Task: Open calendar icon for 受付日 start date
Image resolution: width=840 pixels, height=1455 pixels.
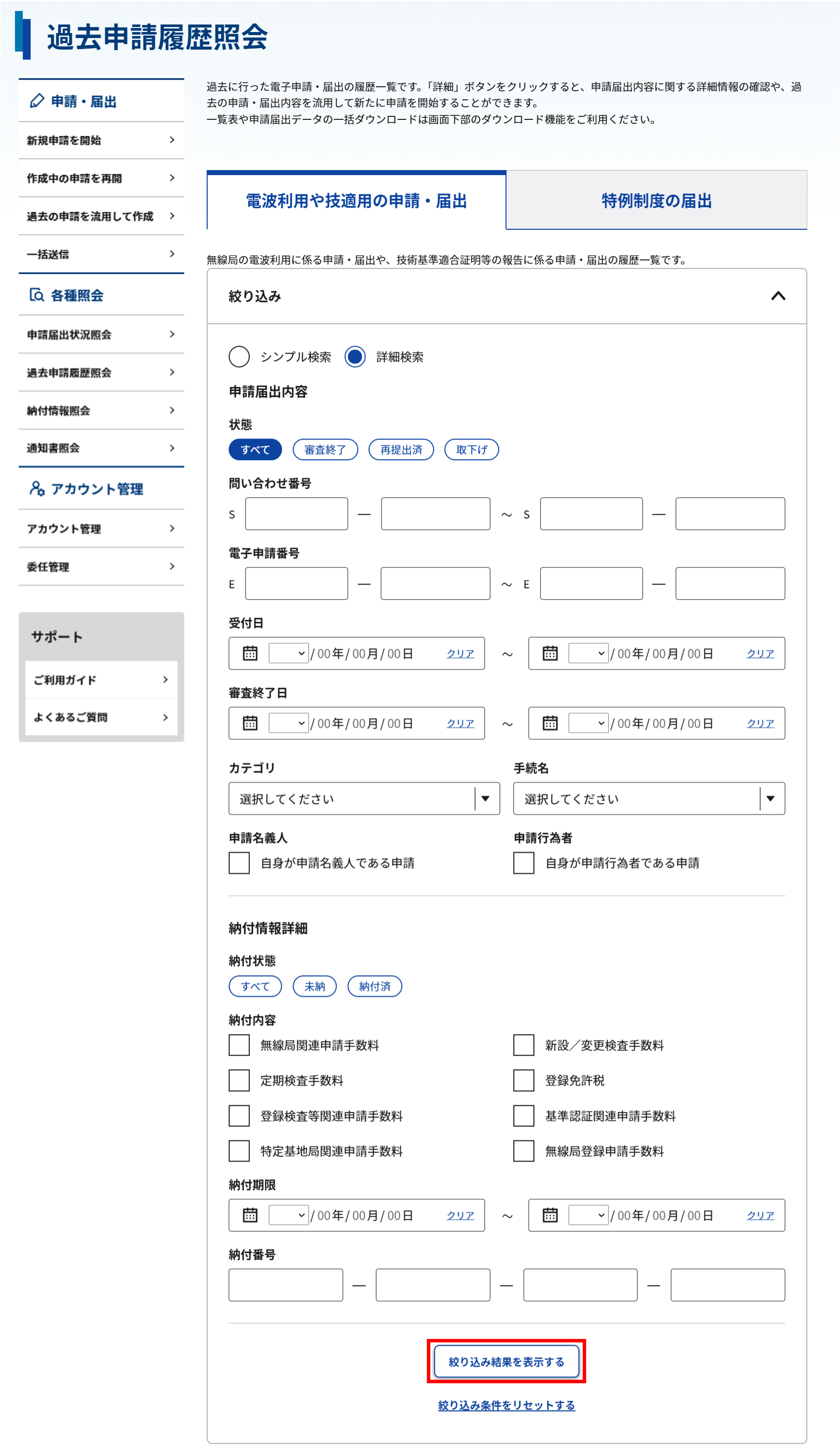Action: pos(250,653)
